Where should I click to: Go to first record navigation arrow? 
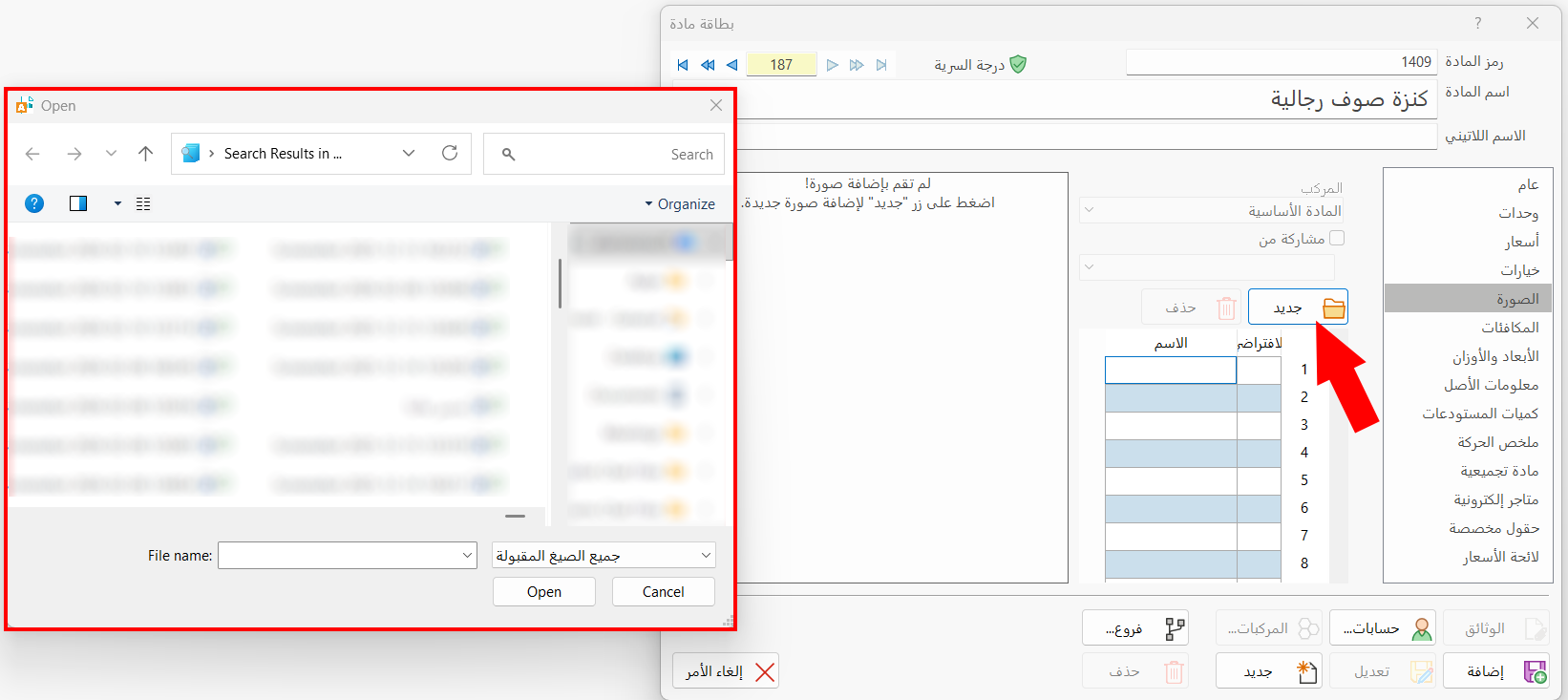pos(683,65)
